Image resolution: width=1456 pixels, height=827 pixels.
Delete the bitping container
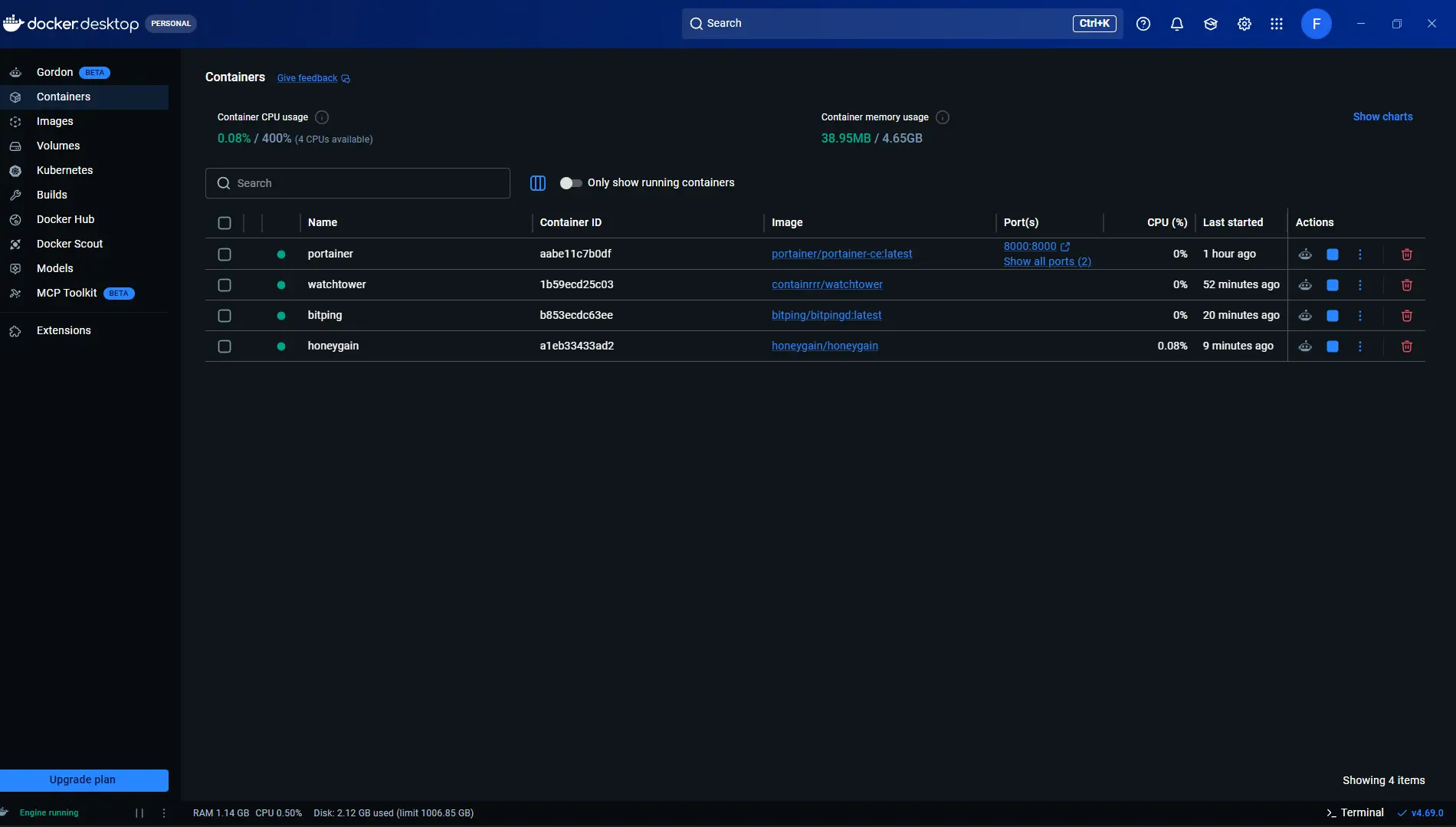[1407, 316]
